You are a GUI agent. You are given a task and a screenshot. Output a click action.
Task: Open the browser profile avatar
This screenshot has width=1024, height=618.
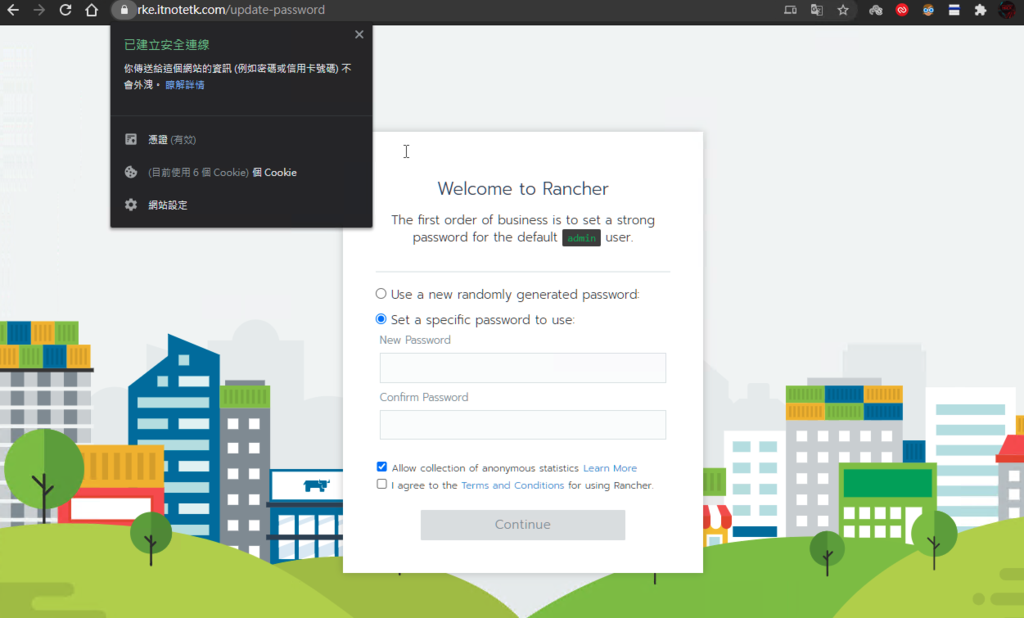(x=1007, y=10)
